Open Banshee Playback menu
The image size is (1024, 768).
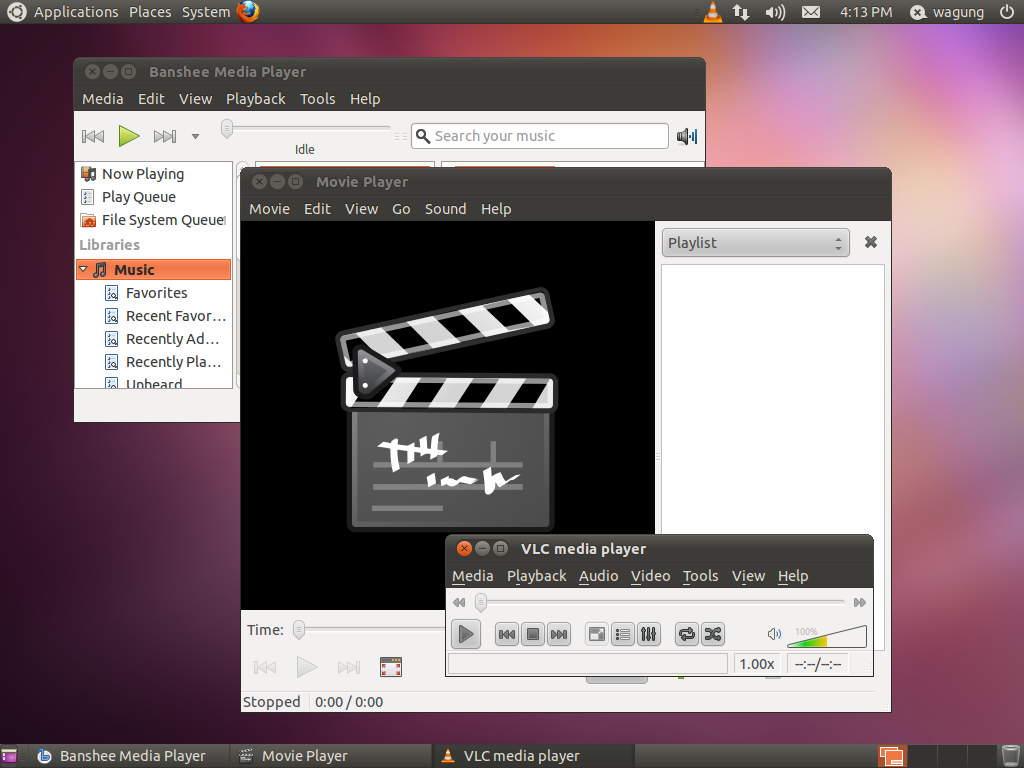click(x=255, y=99)
